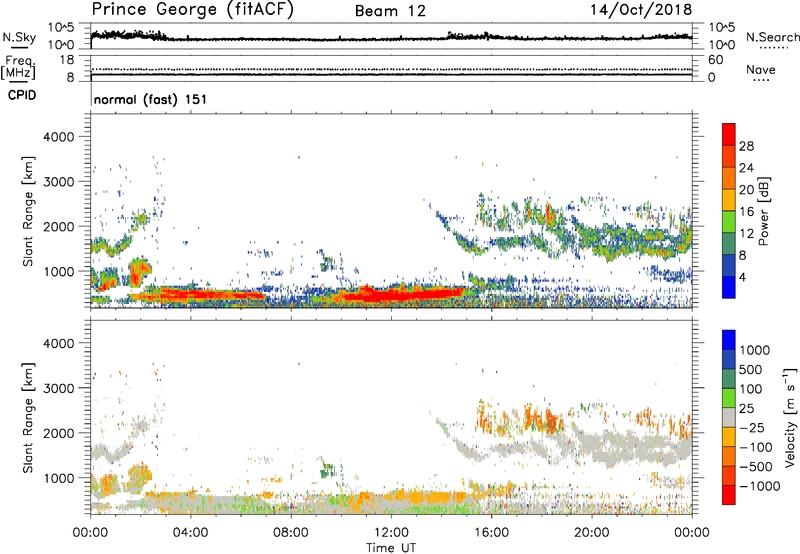Screen dimensions: 800x554
Task: Click the grey segment of the velocity colorbar
Action: (729, 418)
